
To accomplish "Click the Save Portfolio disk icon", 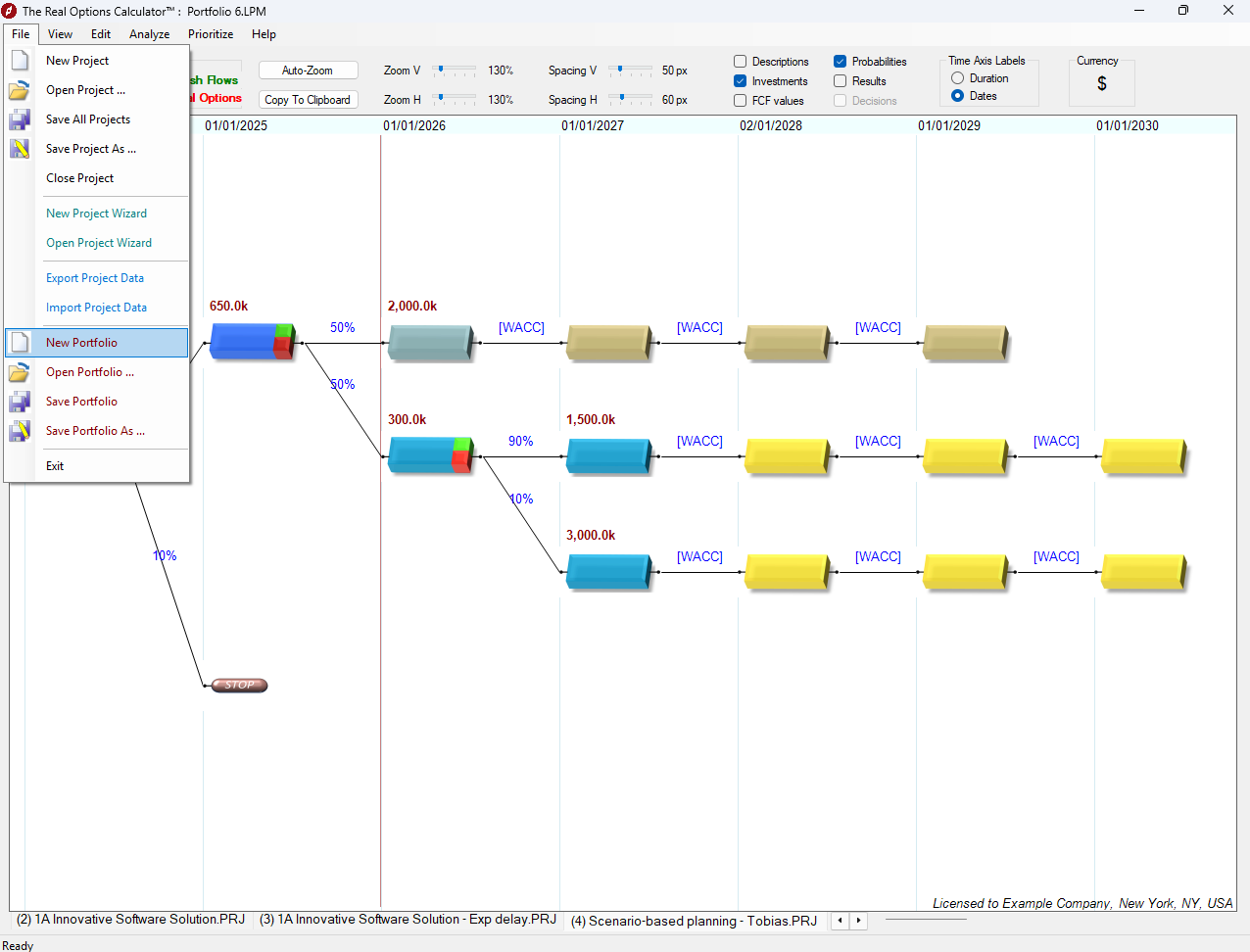I will tap(20, 402).
